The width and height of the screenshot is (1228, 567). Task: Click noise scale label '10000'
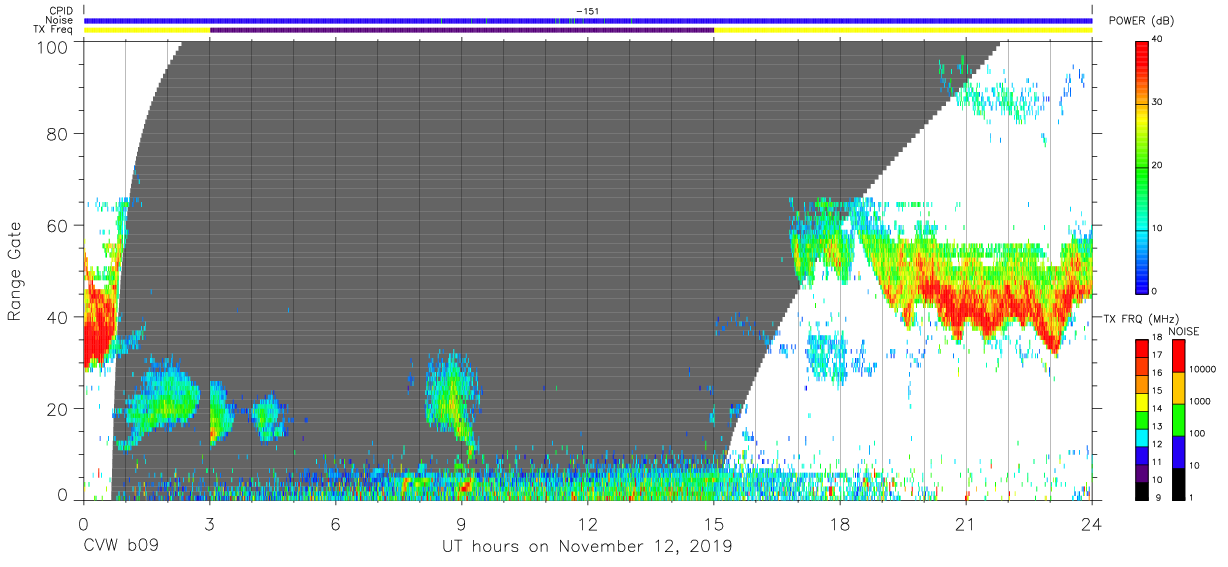[x=1204, y=370]
